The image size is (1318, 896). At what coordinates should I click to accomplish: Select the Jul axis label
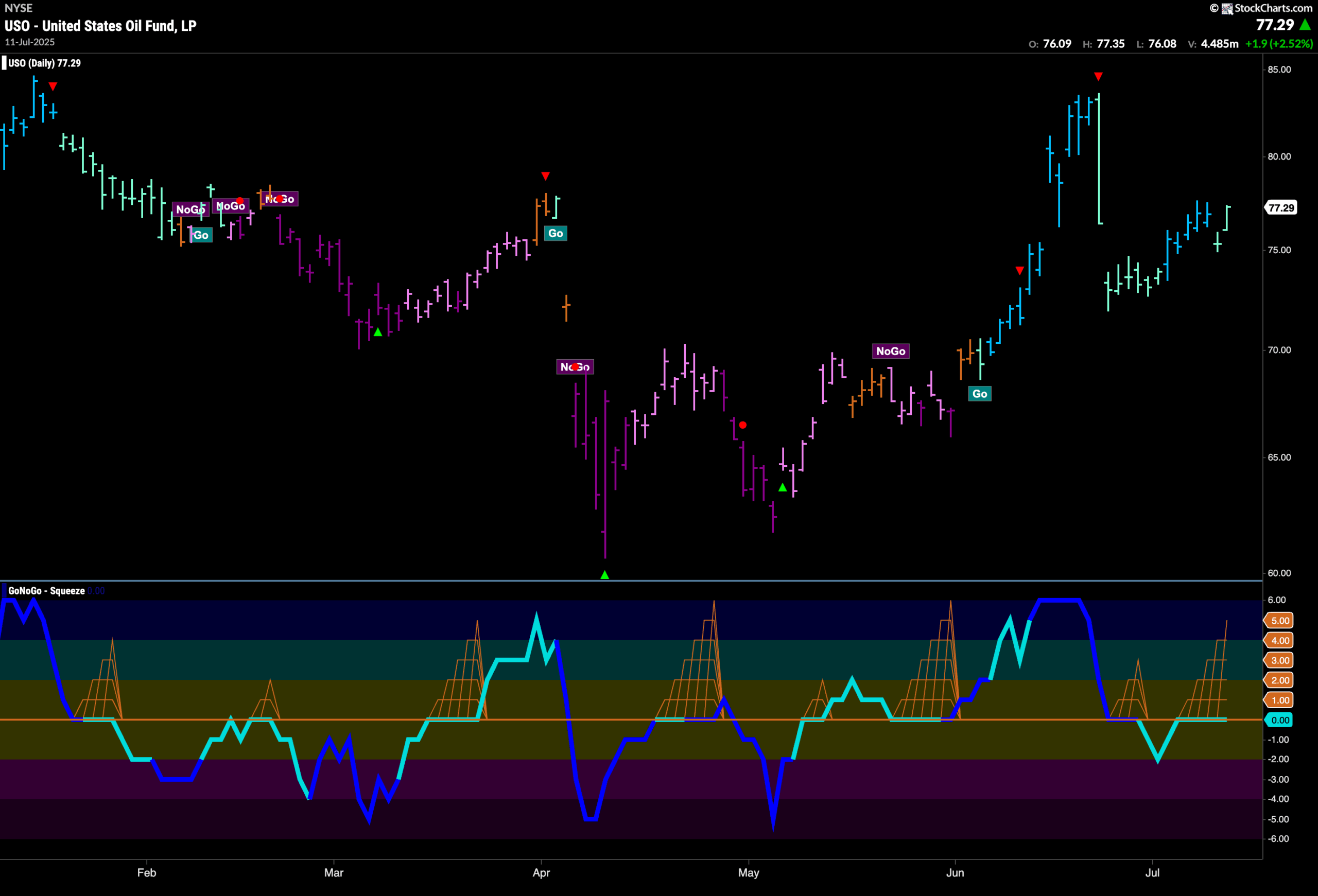tap(1153, 873)
